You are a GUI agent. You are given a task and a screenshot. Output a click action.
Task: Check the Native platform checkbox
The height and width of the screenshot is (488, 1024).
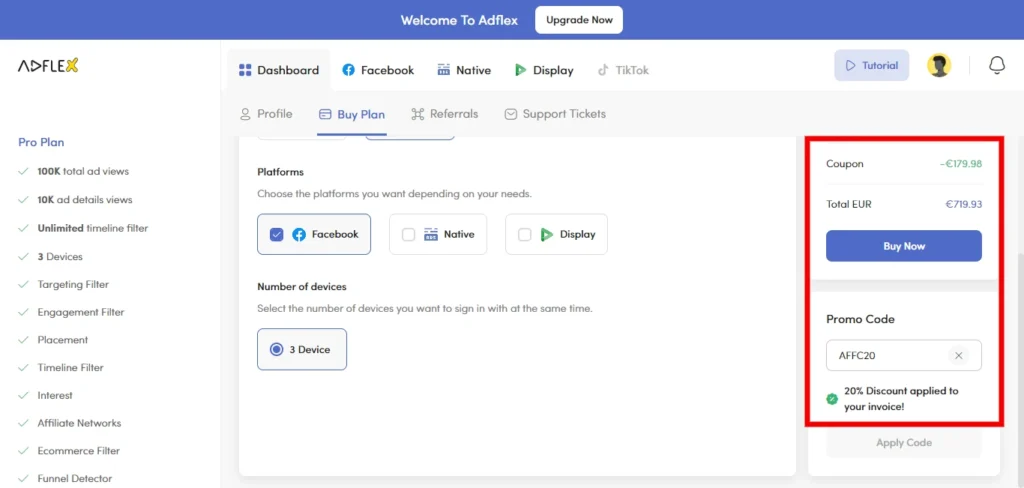(x=408, y=235)
